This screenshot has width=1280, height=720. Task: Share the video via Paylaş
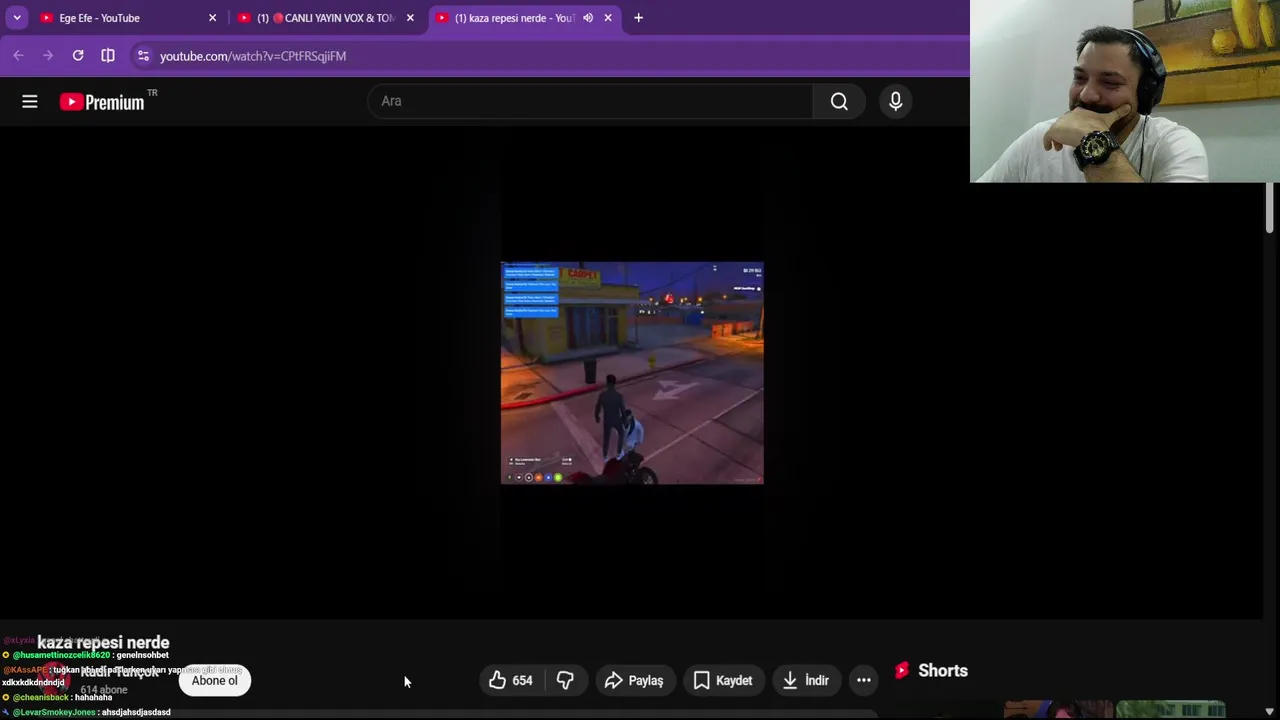(634, 680)
